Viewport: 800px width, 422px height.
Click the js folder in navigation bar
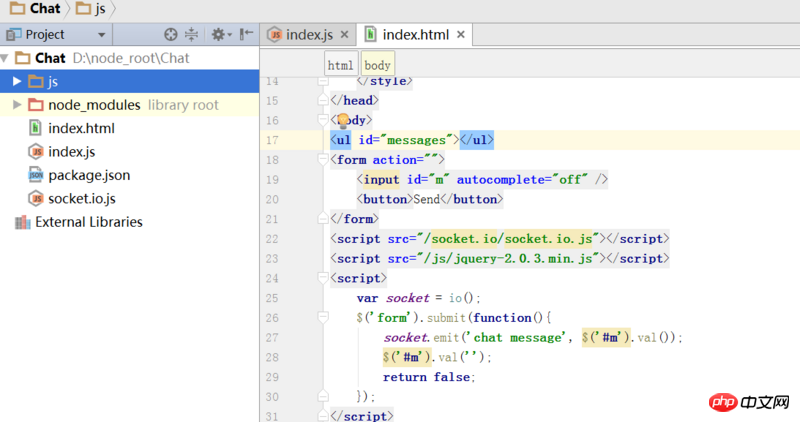pos(91,9)
